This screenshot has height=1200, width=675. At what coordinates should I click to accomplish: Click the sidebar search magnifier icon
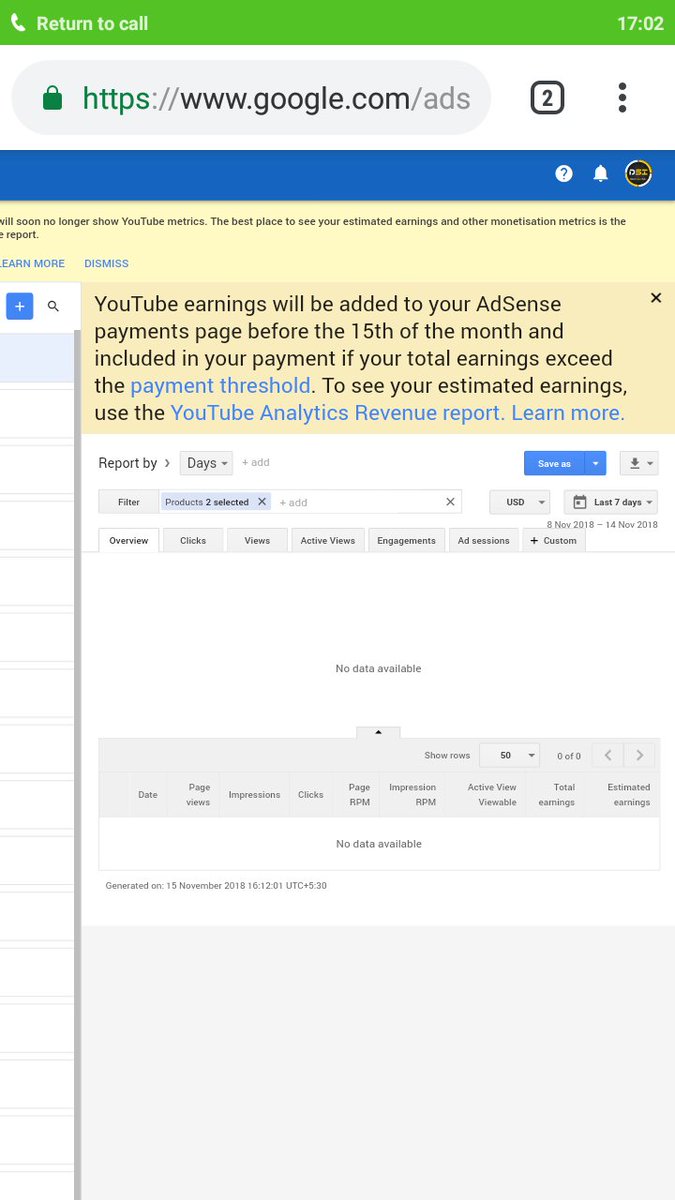click(54, 306)
